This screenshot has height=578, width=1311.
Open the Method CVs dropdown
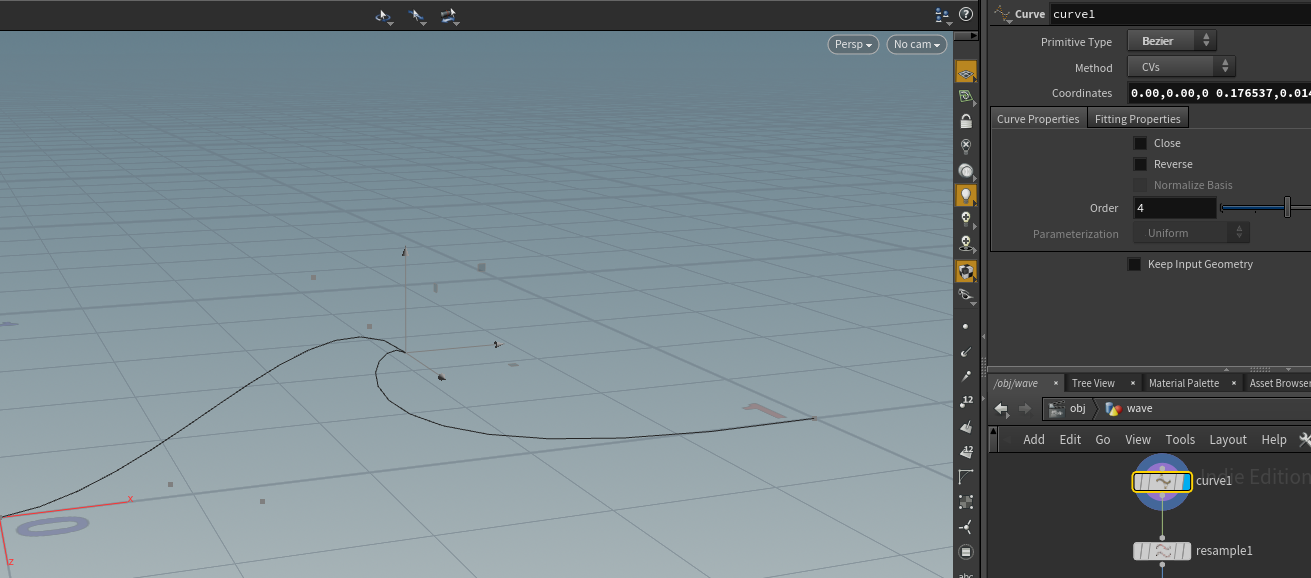[1182, 67]
